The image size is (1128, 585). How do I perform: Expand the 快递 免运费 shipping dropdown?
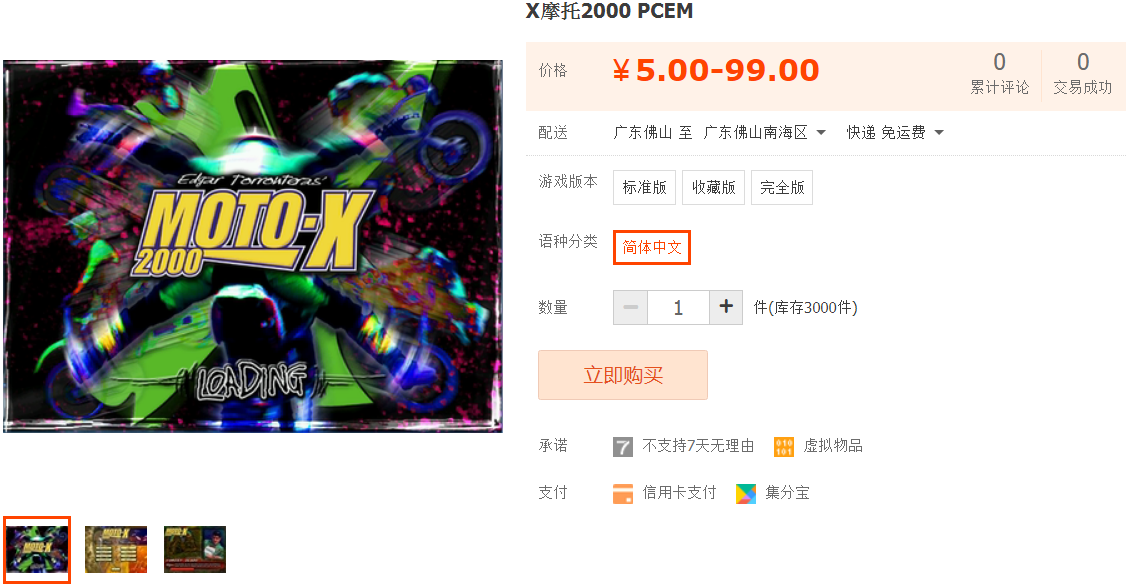pos(939,132)
